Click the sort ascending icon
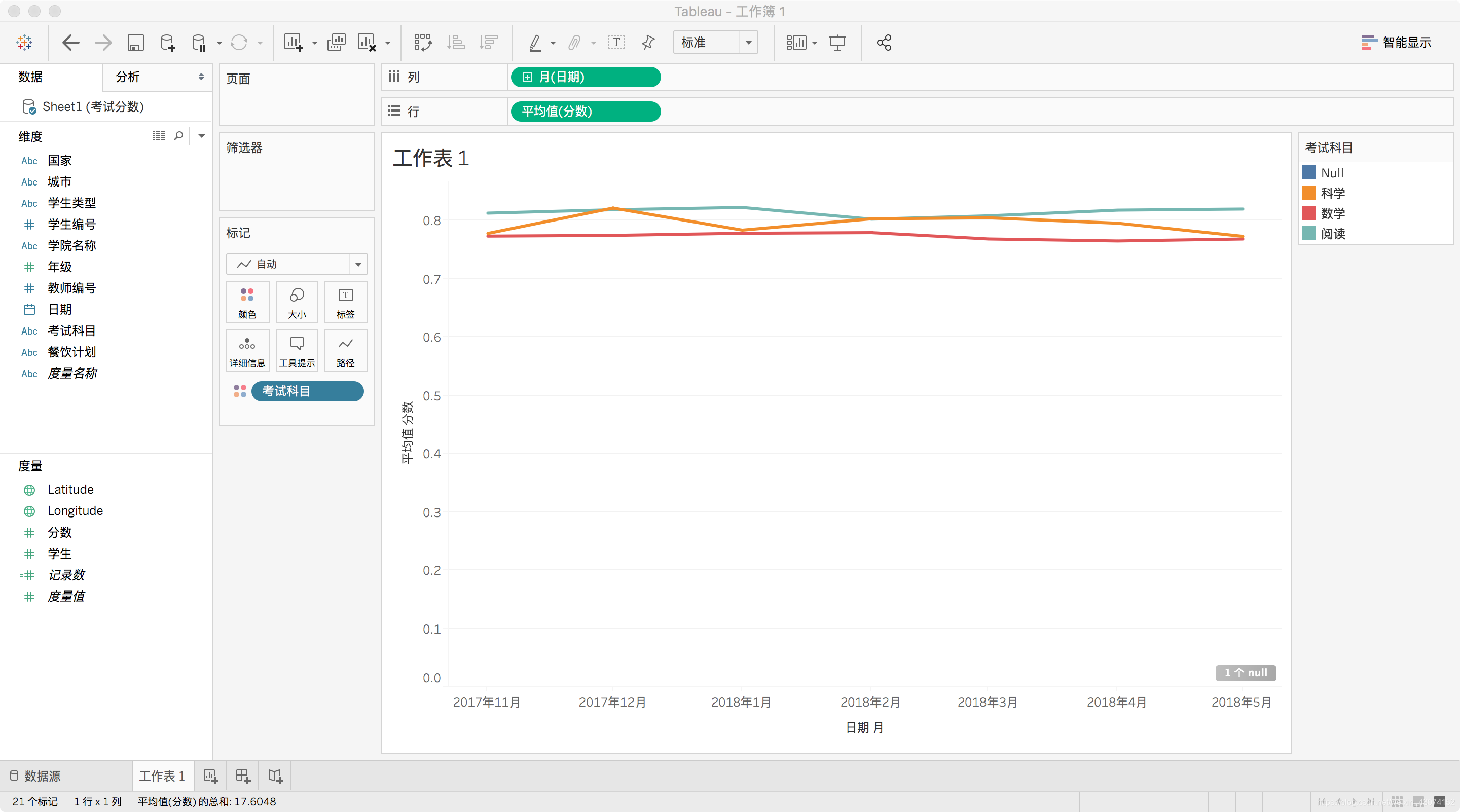This screenshot has width=1460, height=812. pyautogui.click(x=456, y=43)
